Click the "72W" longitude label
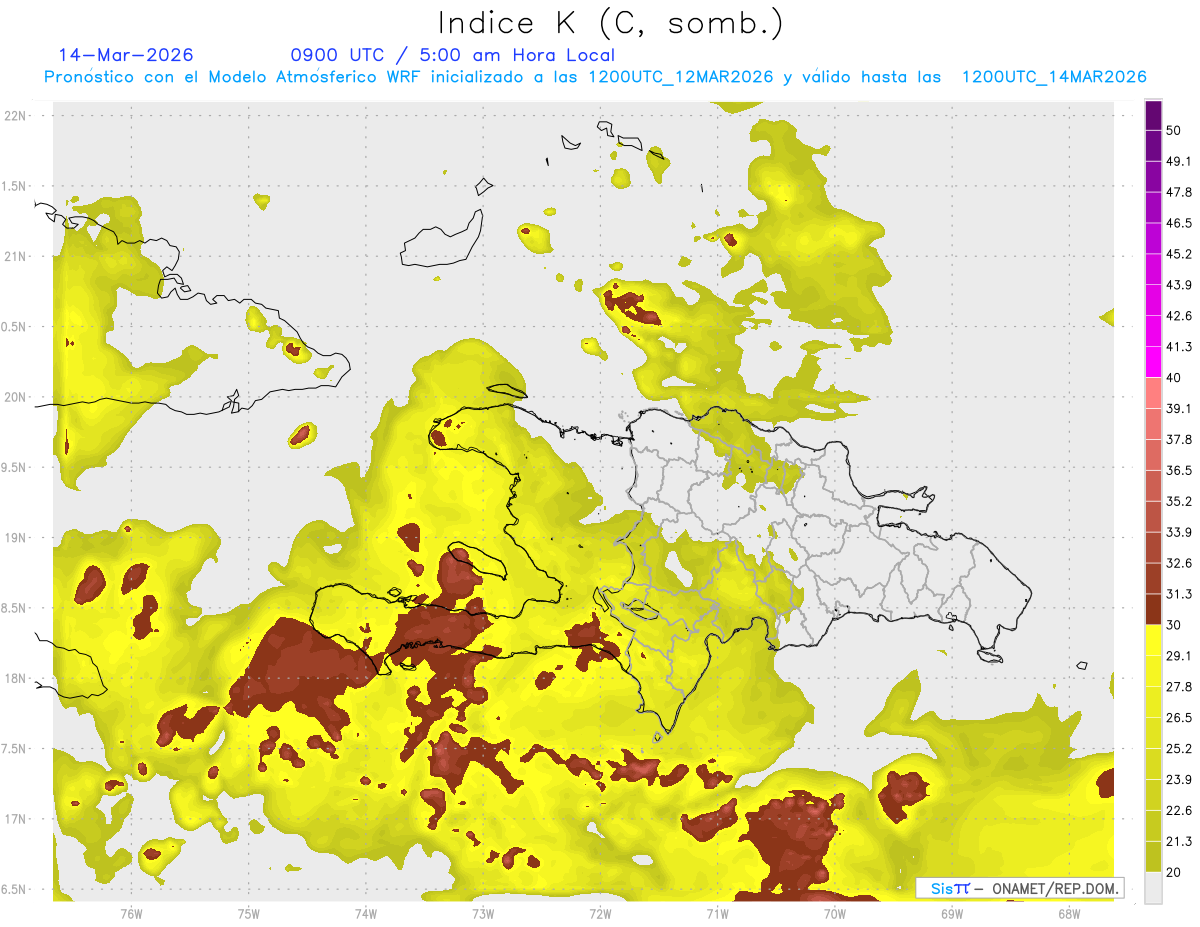This screenshot has width=1200, height=927. pos(600,913)
